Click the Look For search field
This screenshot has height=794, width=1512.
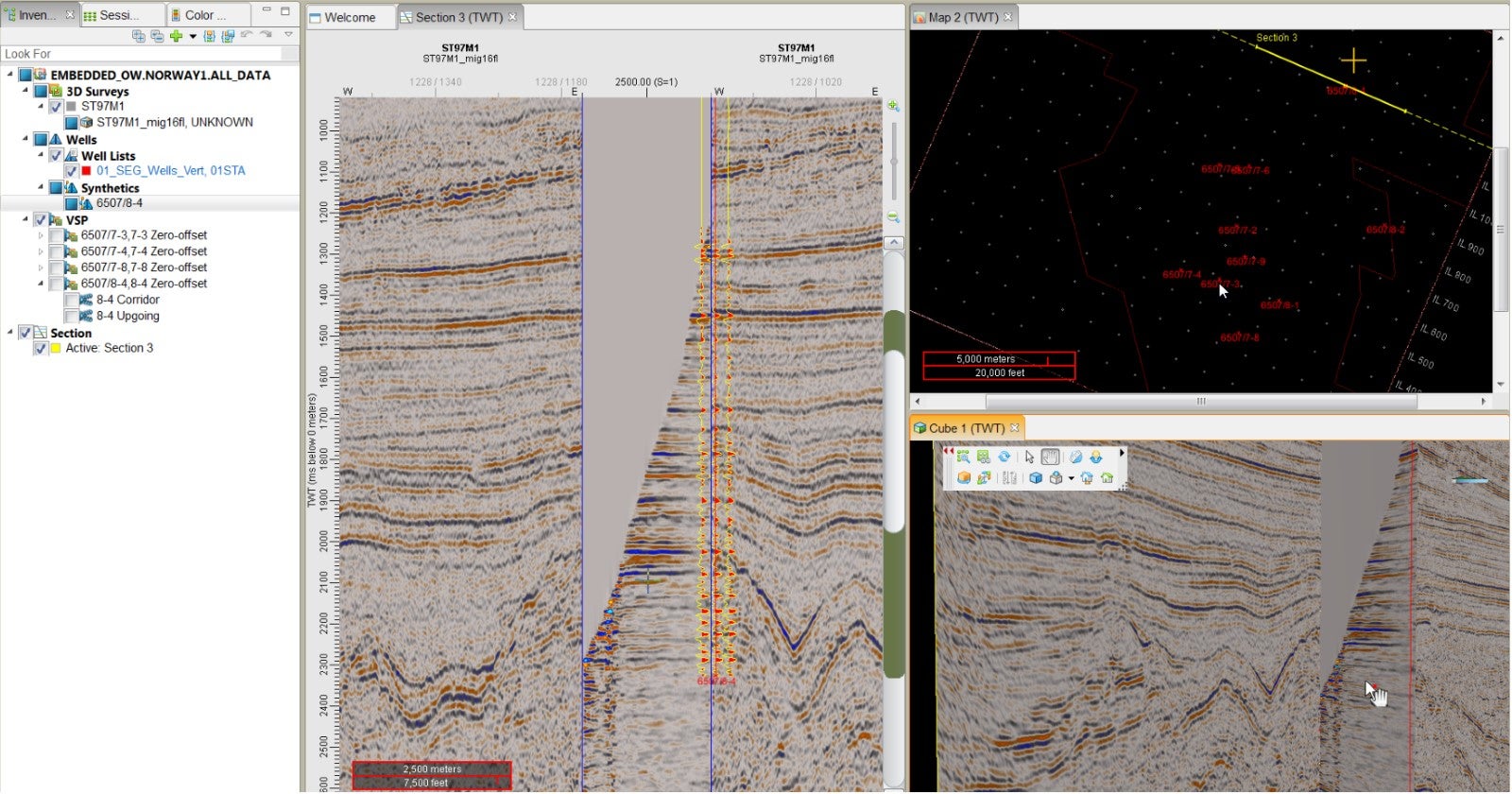(142, 54)
